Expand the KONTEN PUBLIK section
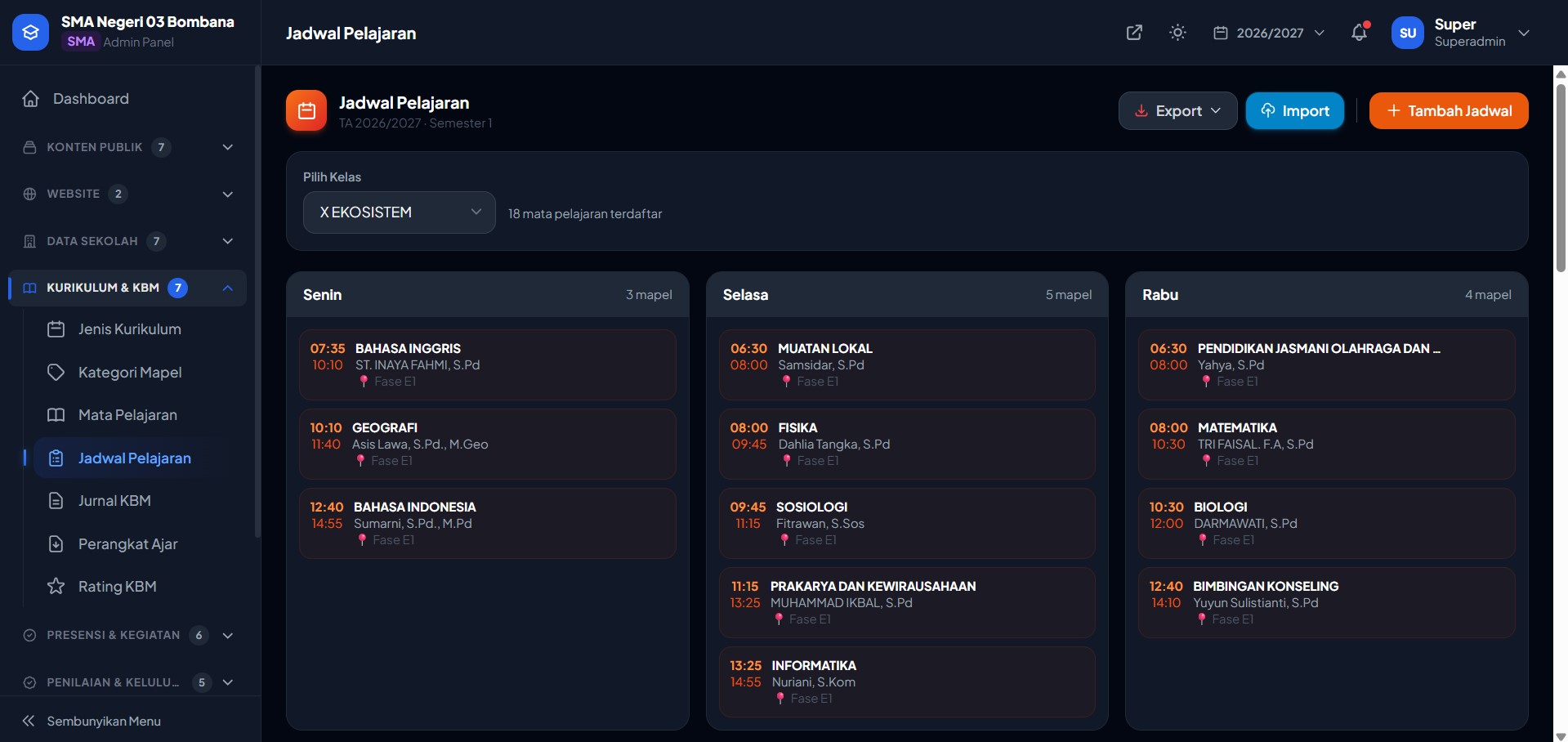 click(x=129, y=147)
